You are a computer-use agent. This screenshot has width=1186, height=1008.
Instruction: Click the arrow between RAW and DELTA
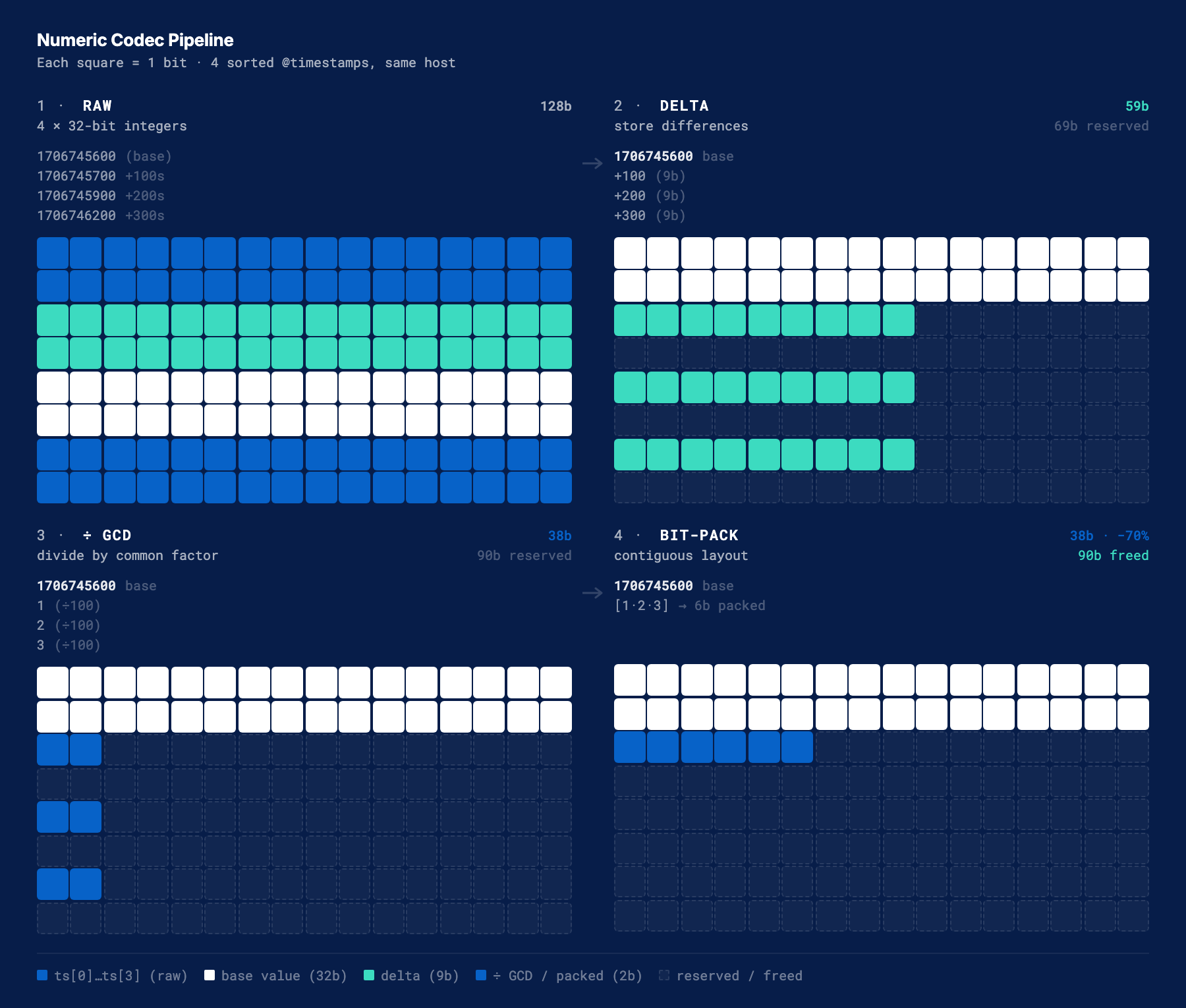pos(592,163)
